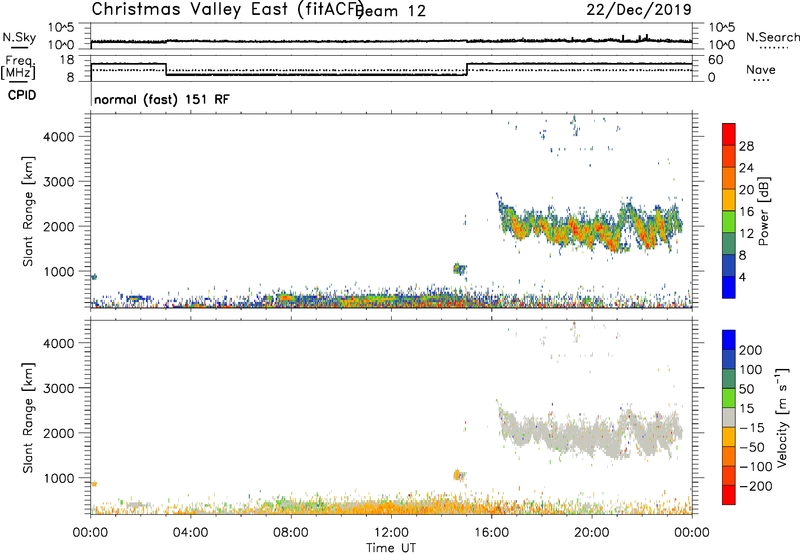Click the gray segment of the velocity colorbar
Image resolution: width=800 pixels, height=554 pixels.
pos(729,417)
